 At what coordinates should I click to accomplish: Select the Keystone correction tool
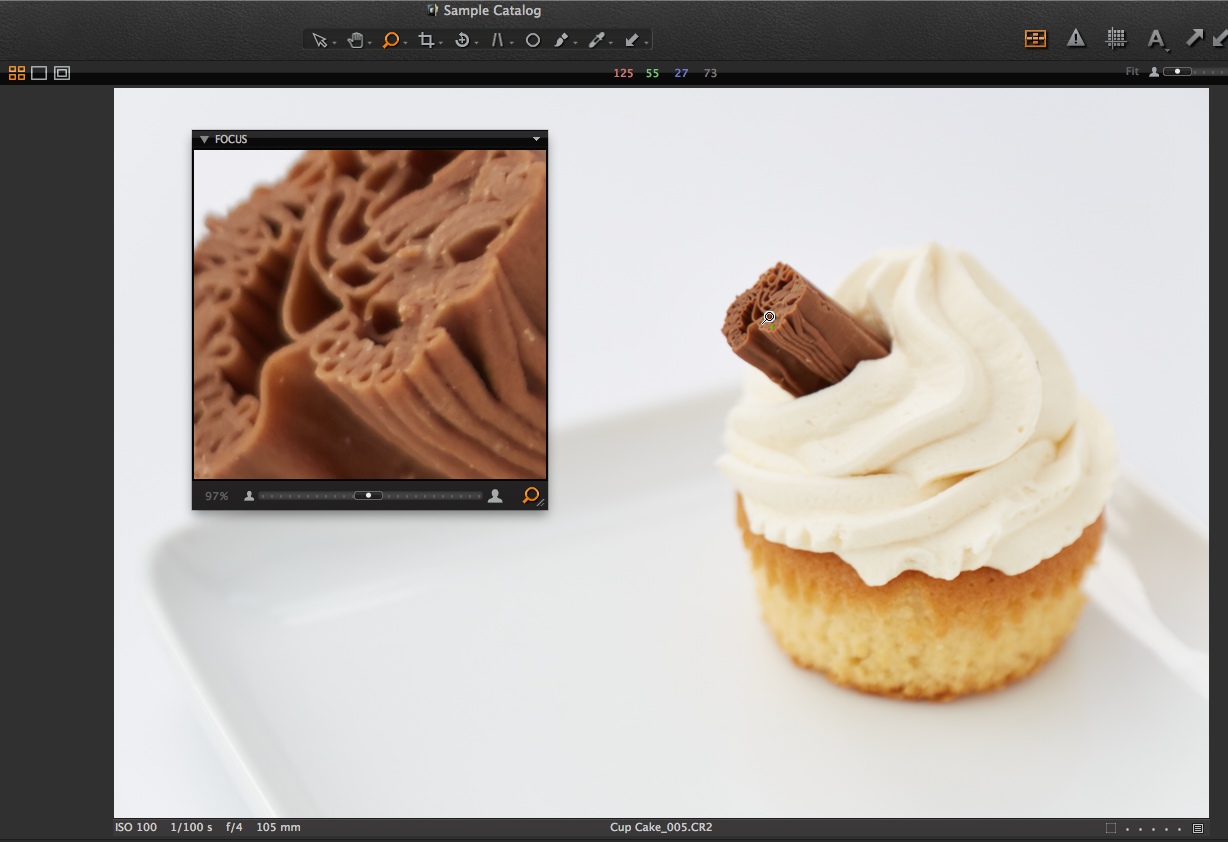click(x=497, y=40)
